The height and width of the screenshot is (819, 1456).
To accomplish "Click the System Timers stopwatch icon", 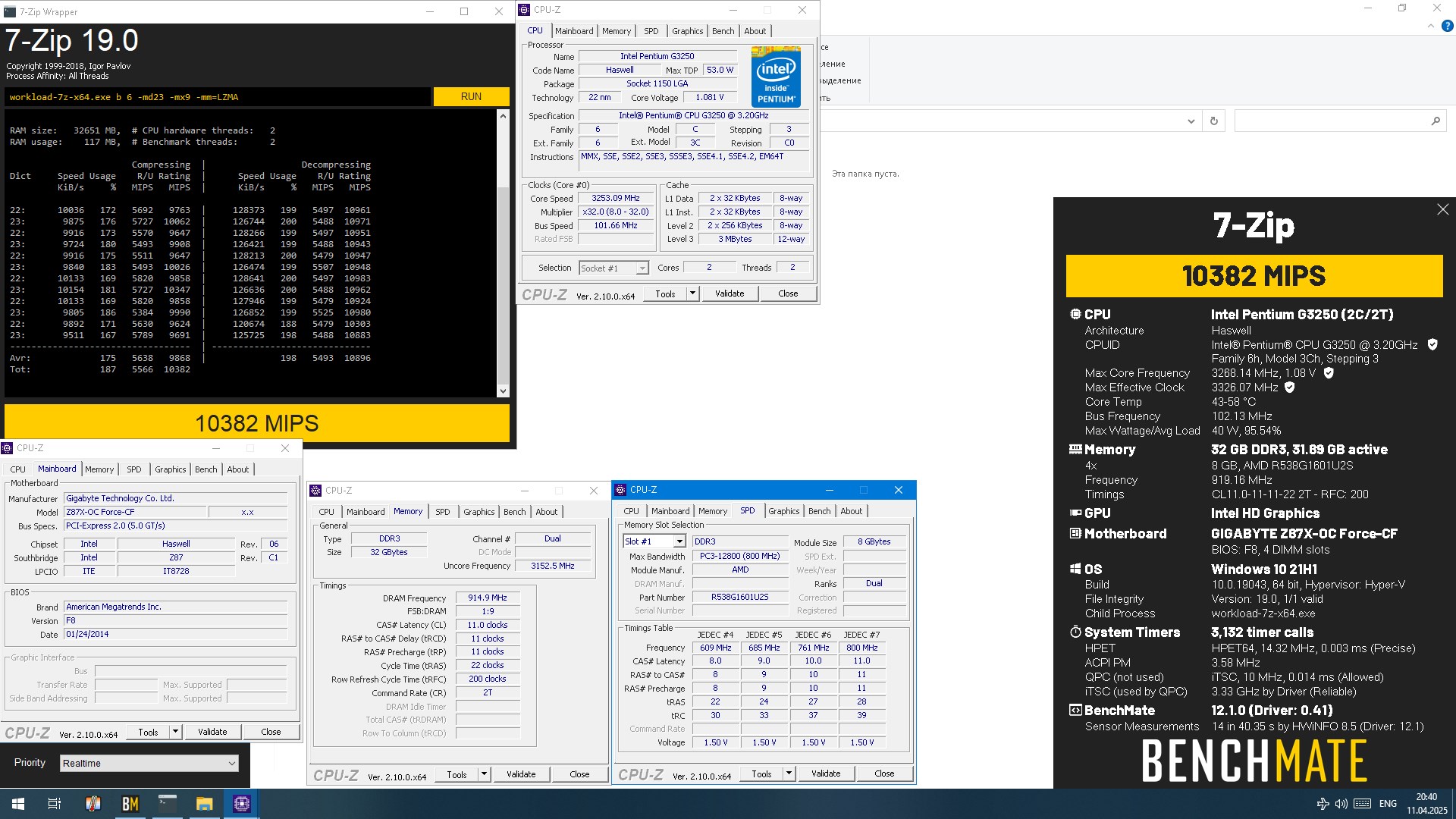I will 1075,632.
